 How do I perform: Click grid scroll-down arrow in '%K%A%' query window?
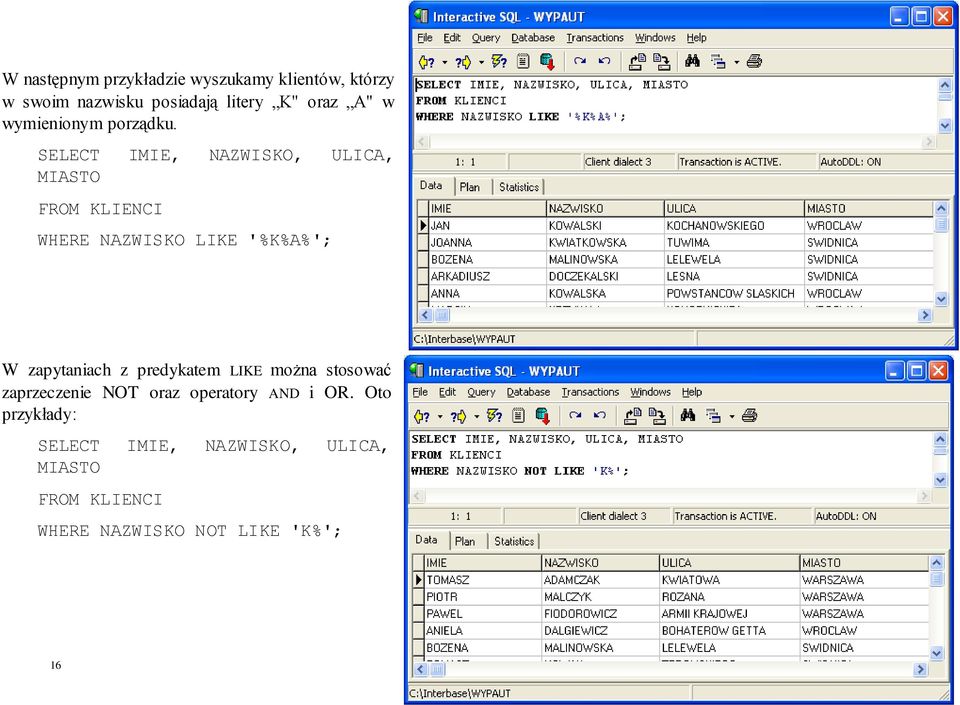point(942,299)
